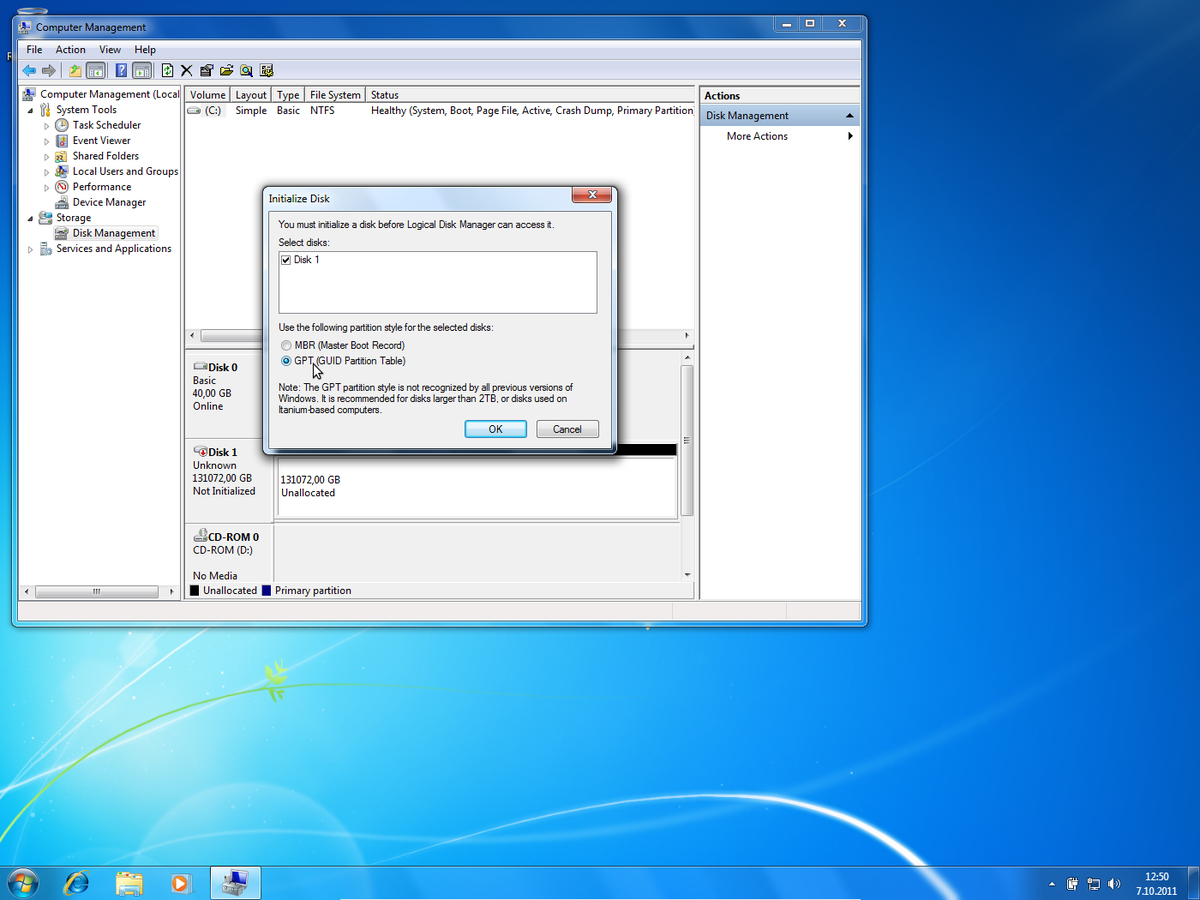Click the black Unallocated legend swatch
Viewport: 1200px width, 900px height.
tap(195, 591)
